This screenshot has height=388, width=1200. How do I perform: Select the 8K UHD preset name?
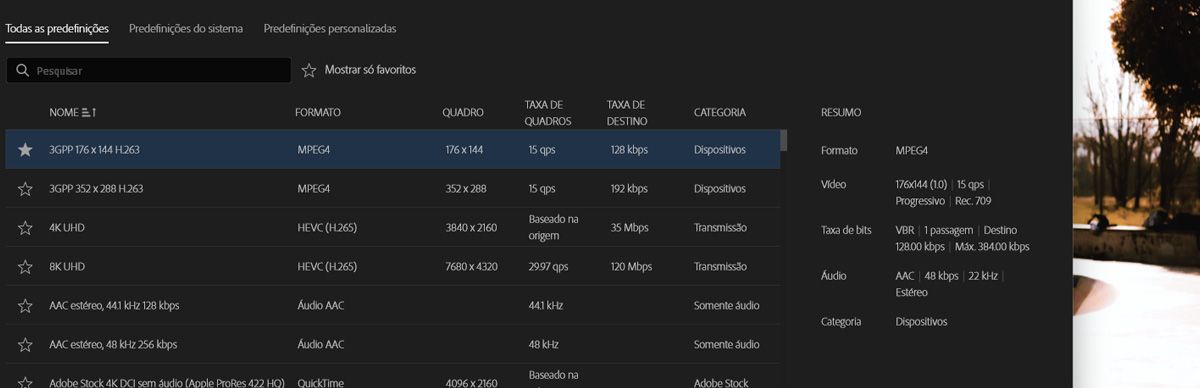67,266
